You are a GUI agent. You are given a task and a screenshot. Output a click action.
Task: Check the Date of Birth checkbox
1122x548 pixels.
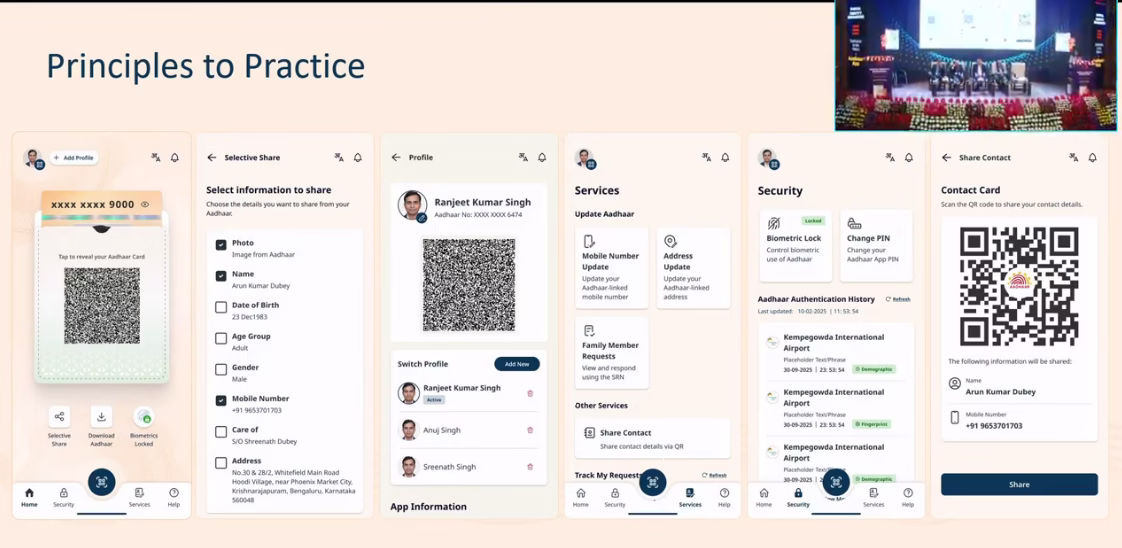pos(221,307)
